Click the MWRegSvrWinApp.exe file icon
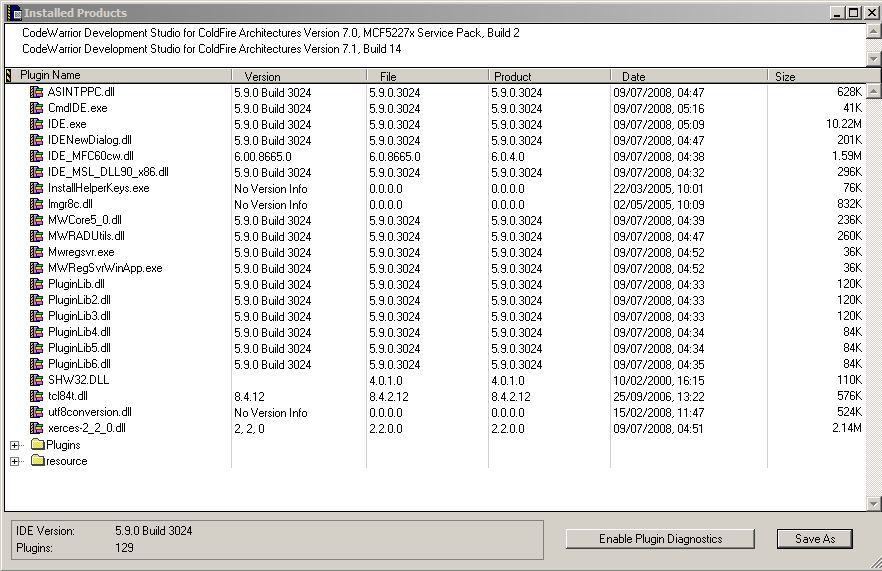Image resolution: width=882 pixels, height=571 pixels. 37,268
